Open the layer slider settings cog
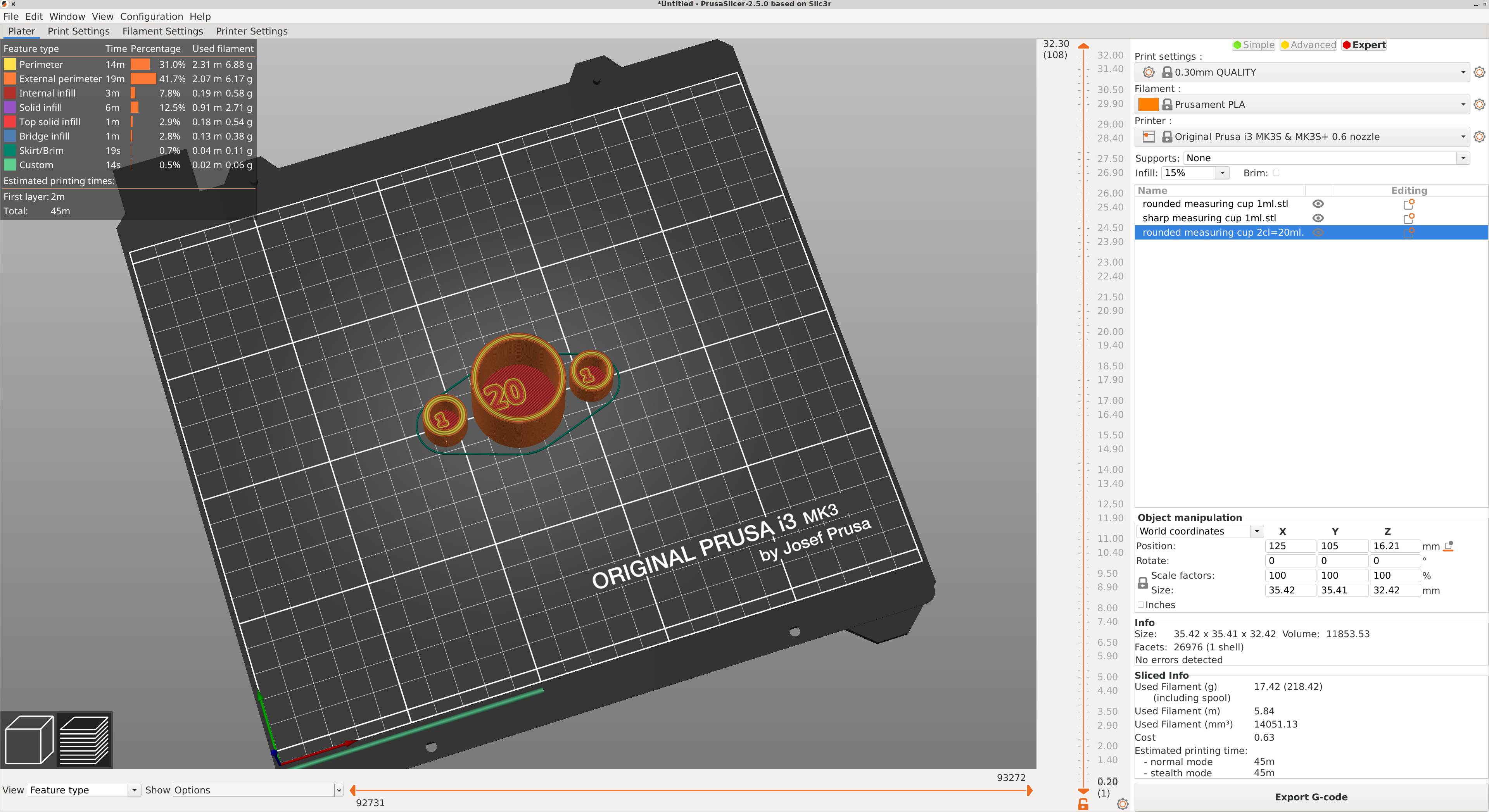Viewport: 1489px width, 812px height. click(1123, 804)
